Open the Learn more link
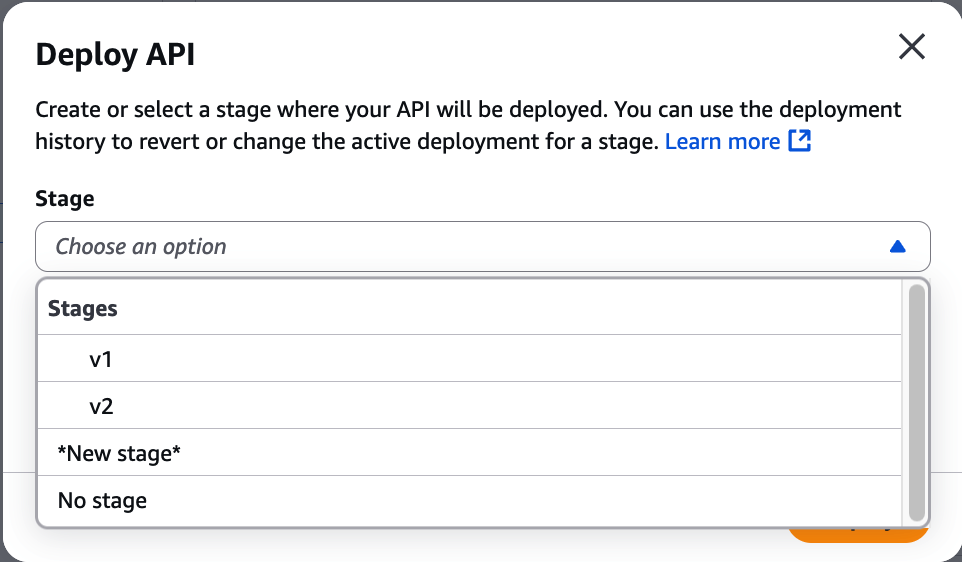 coord(722,141)
